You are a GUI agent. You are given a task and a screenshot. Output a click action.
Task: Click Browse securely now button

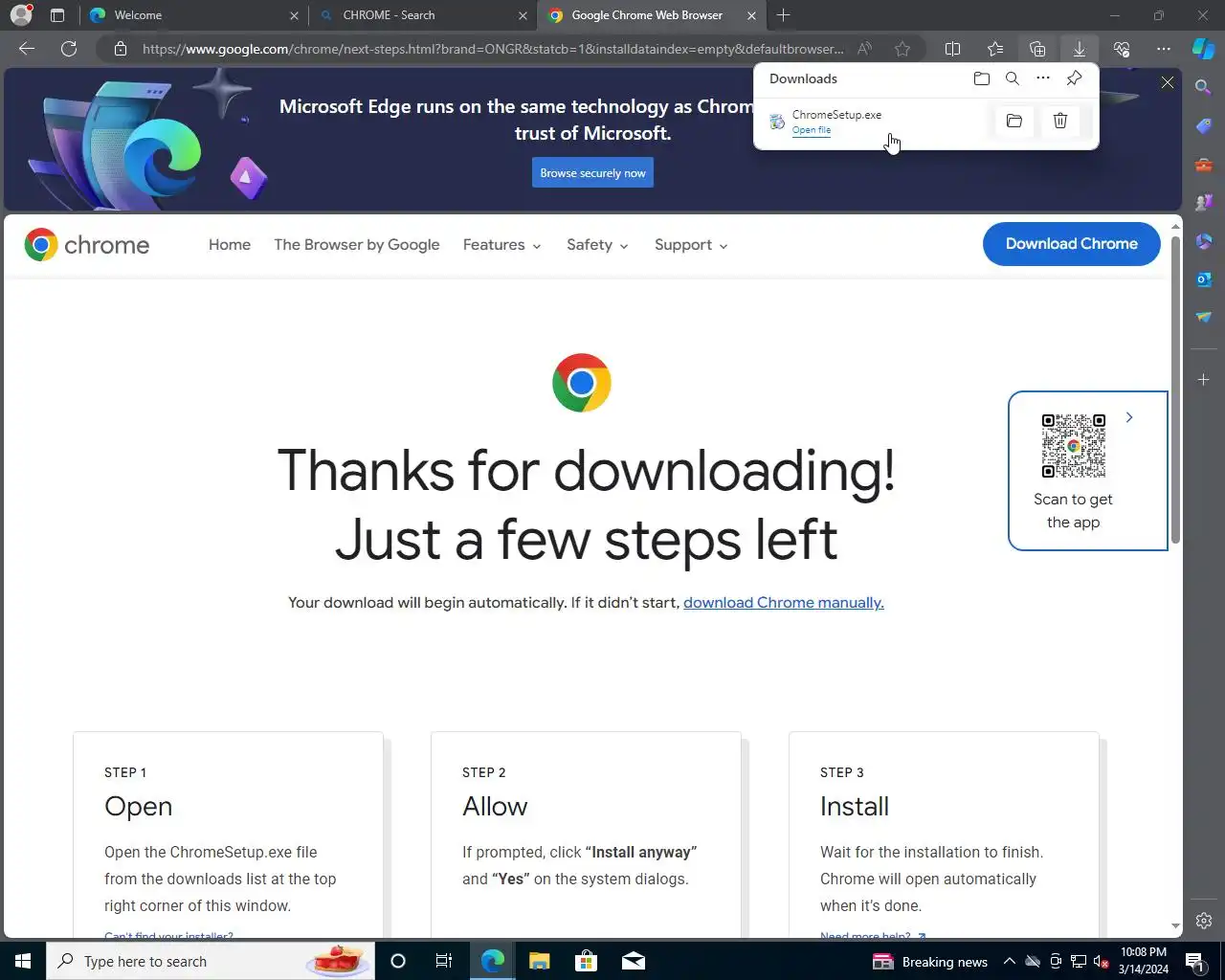[592, 173]
